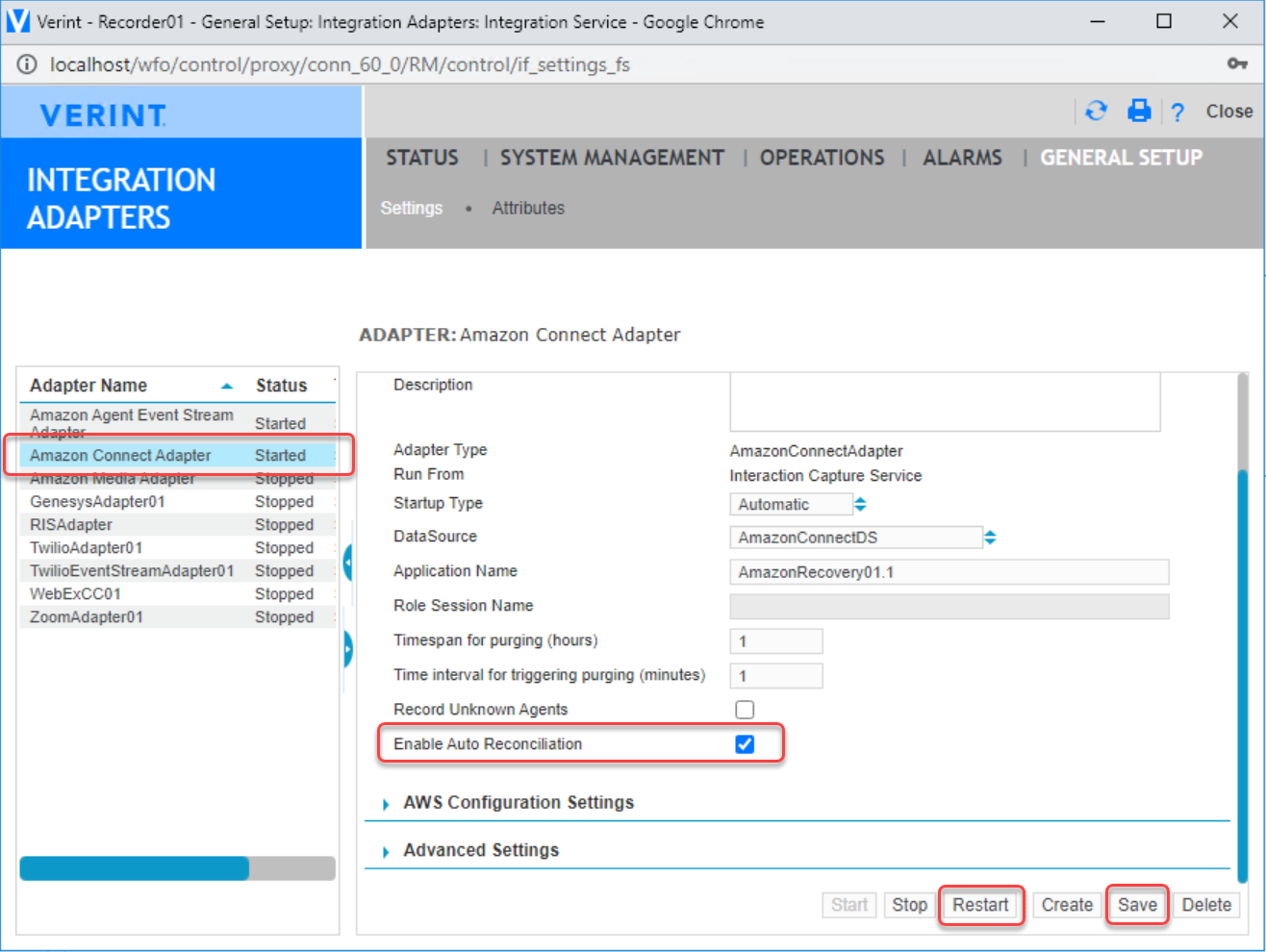This screenshot has width=1266, height=952.
Task: Click the disabled Start button
Action: point(849,905)
